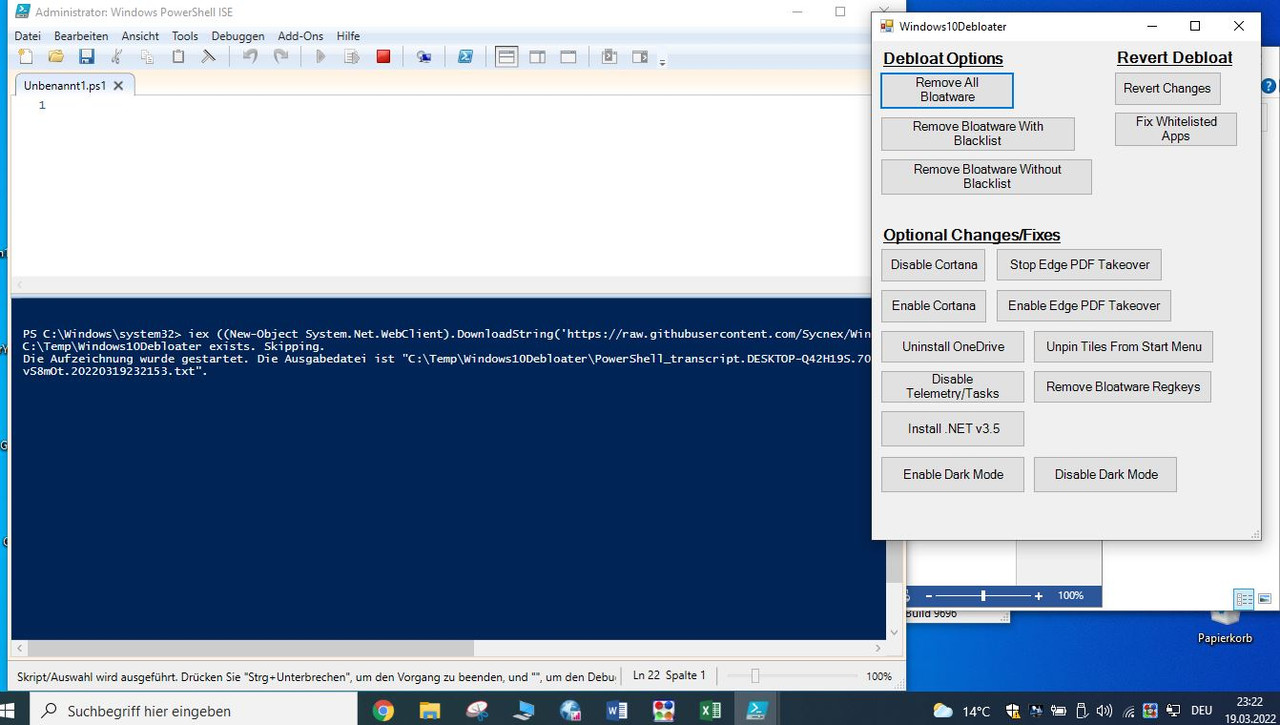The width and height of the screenshot is (1280, 725).
Task: Click the Disable Cortana button
Action: tap(934, 265)
